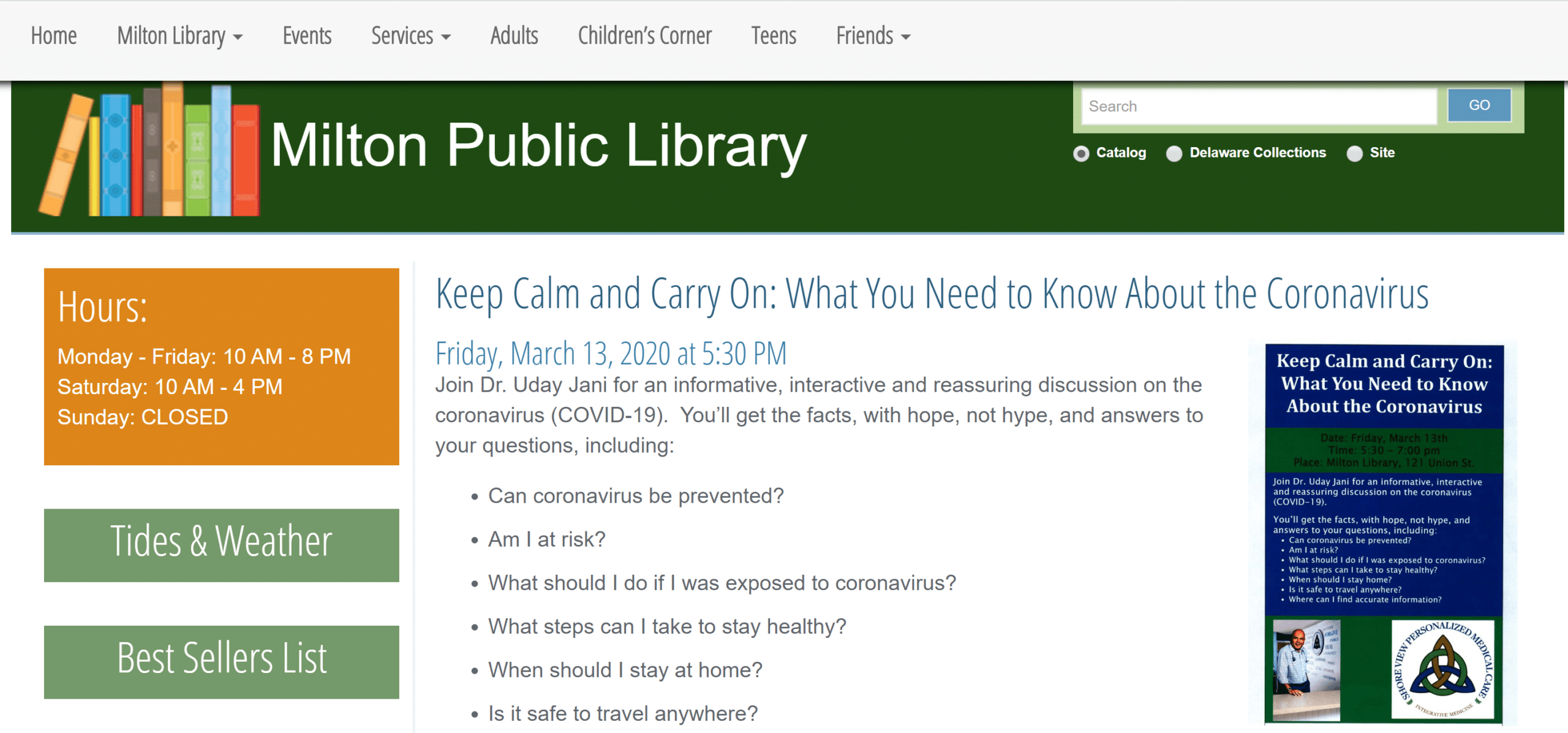Open the Best Sellers List link

[222, 662]
